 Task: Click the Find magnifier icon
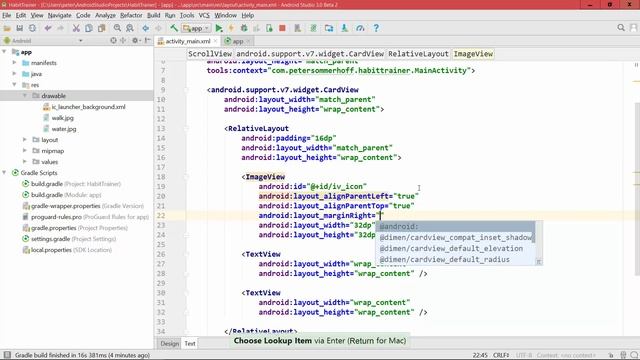[117, 28]
